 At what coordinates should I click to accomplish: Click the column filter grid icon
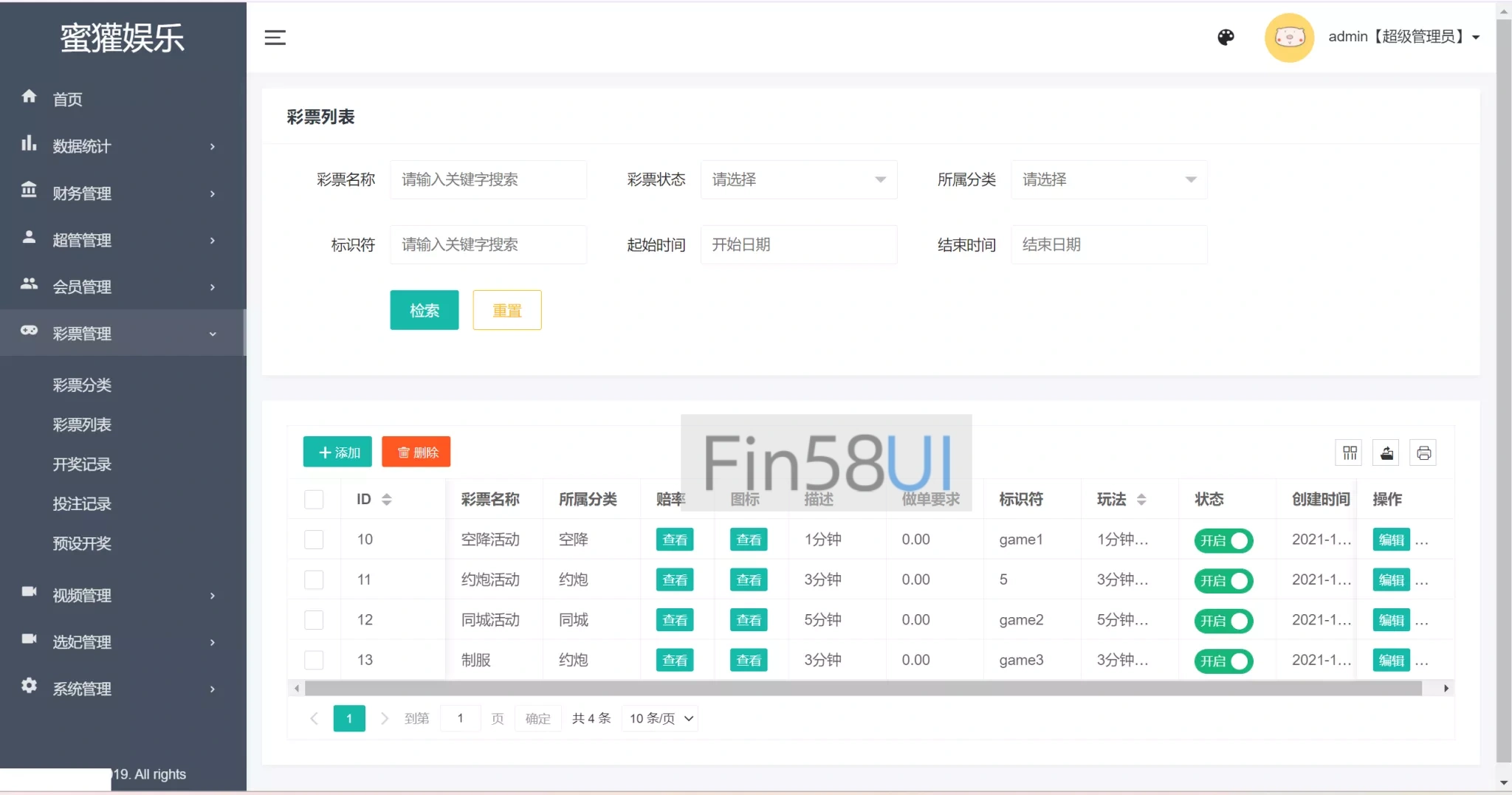tap(1350, 452)
